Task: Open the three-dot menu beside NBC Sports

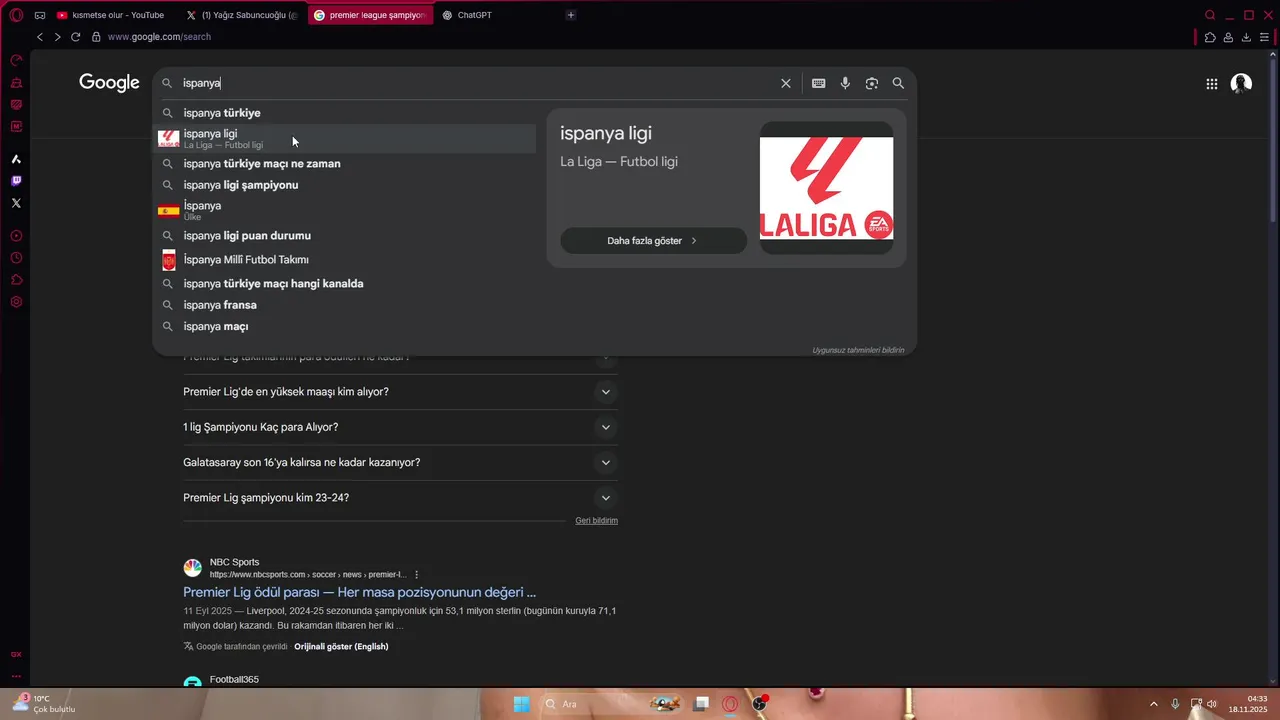Action: point(417,575)
